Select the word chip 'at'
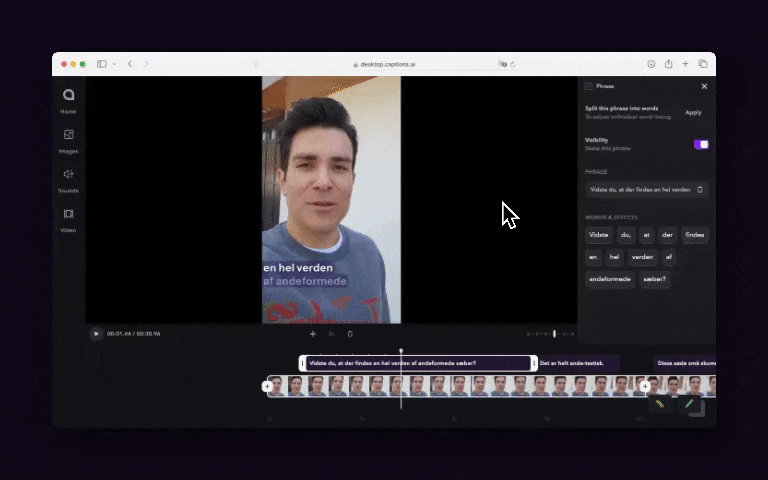The height and width of the screenshot is (480, 768). point(647,235)
